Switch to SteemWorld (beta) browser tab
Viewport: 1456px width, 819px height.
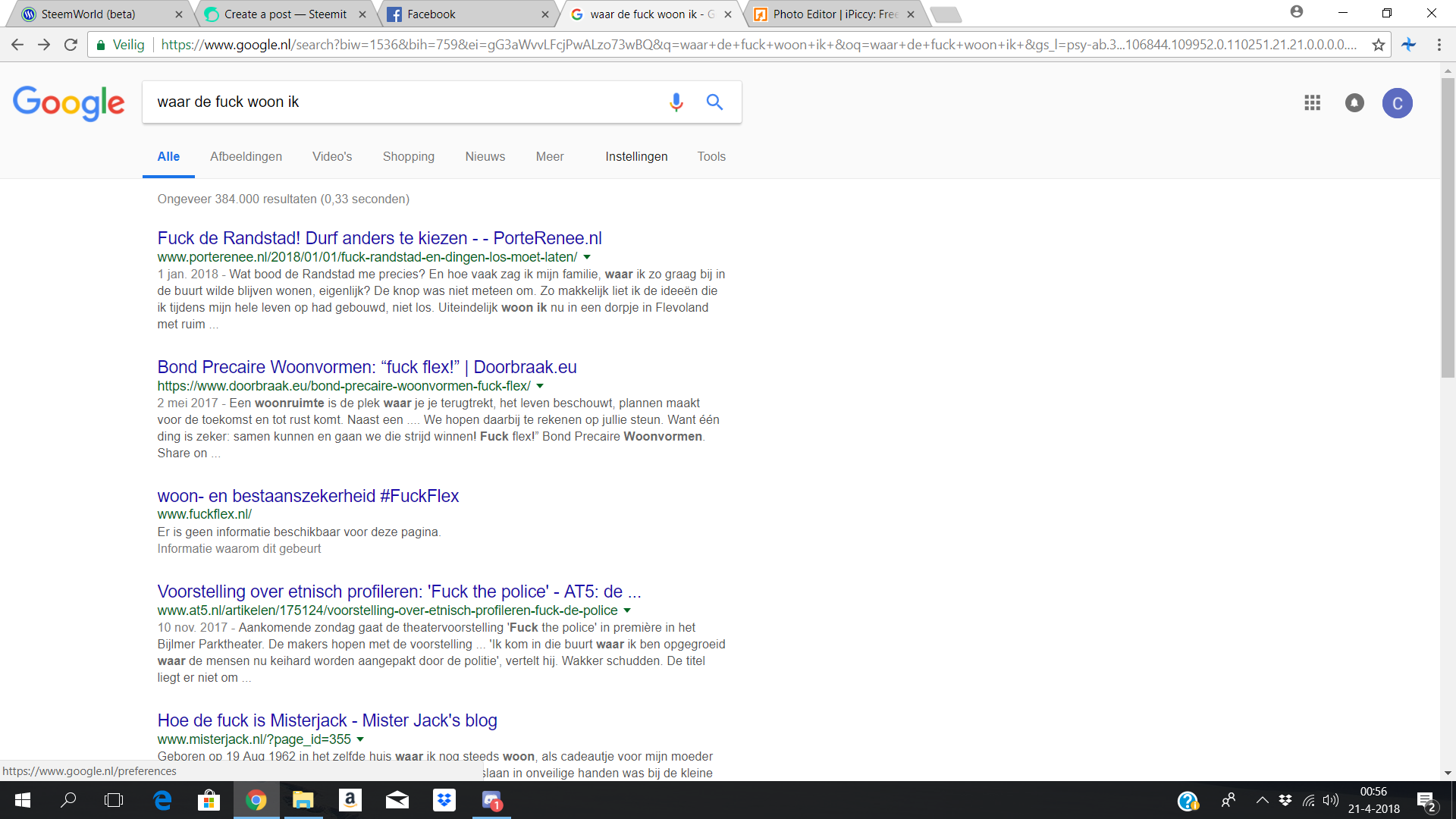(x=99, y=14)
